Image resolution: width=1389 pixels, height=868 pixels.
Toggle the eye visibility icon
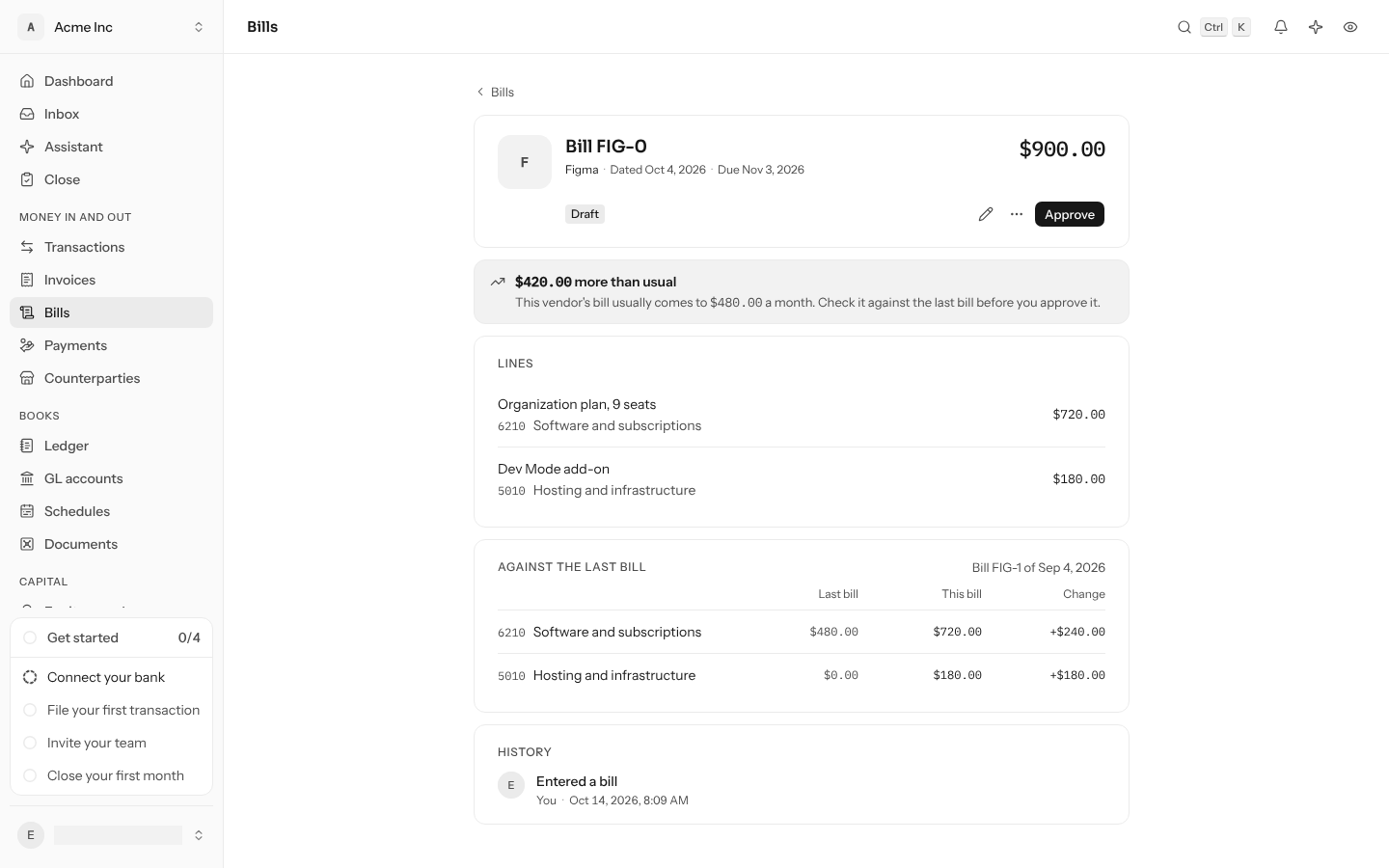pos(1350,27)
